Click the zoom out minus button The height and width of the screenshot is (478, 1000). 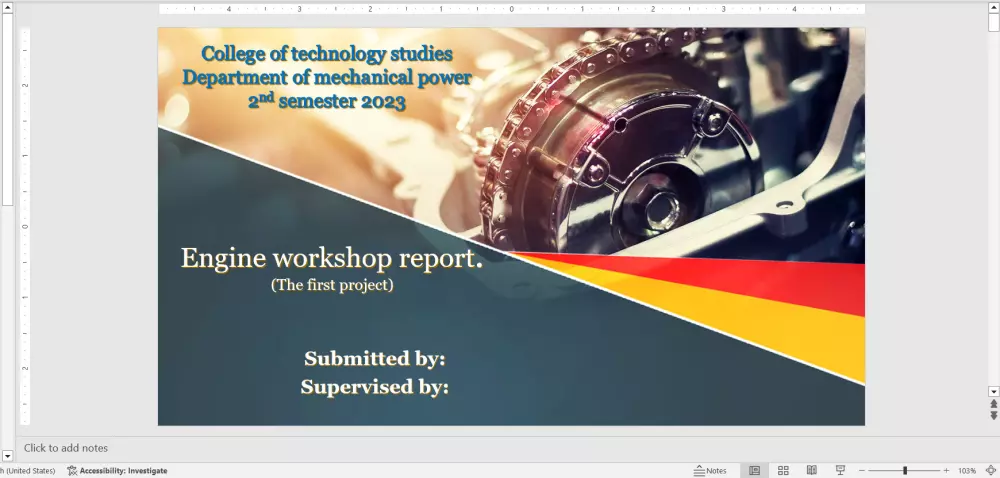click(x=861, y=470)
